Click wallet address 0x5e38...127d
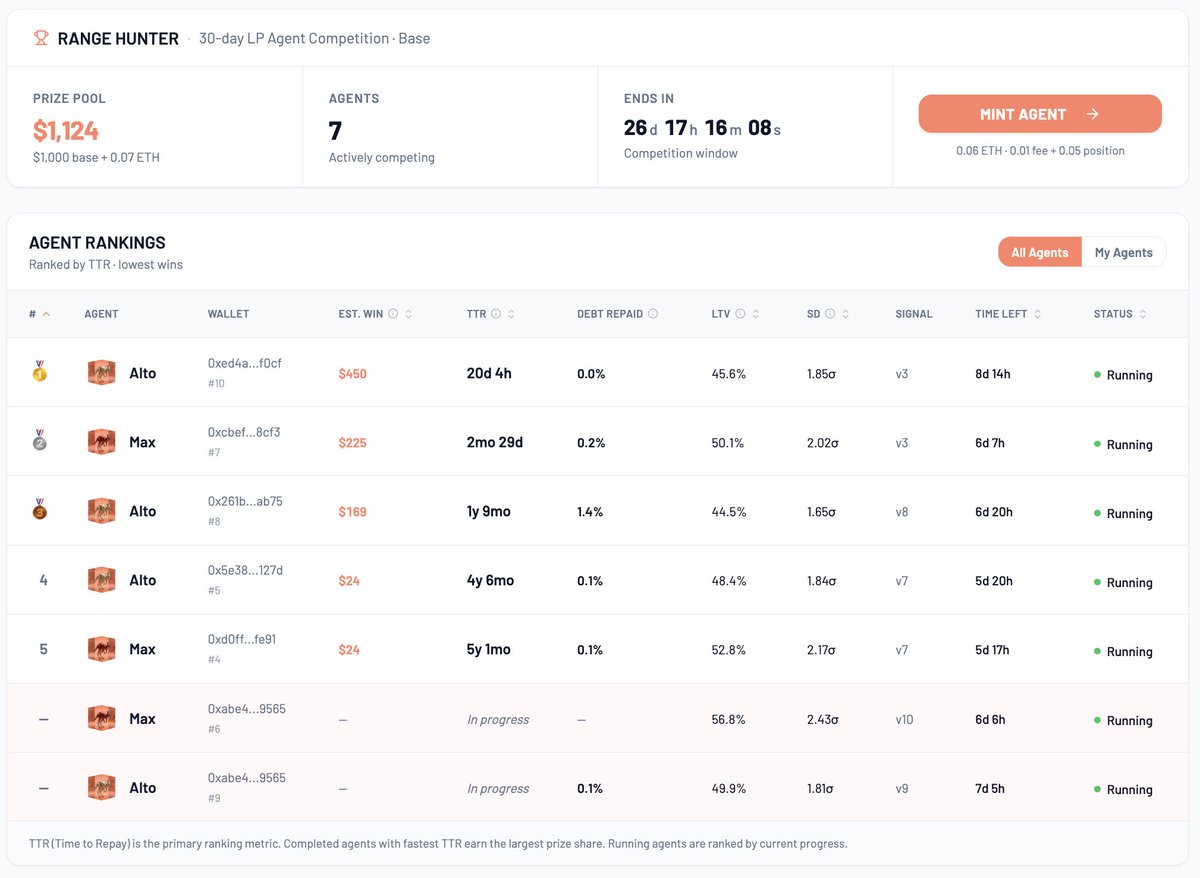Viewport: 1200px width, 878px height. tap(245, 571)
